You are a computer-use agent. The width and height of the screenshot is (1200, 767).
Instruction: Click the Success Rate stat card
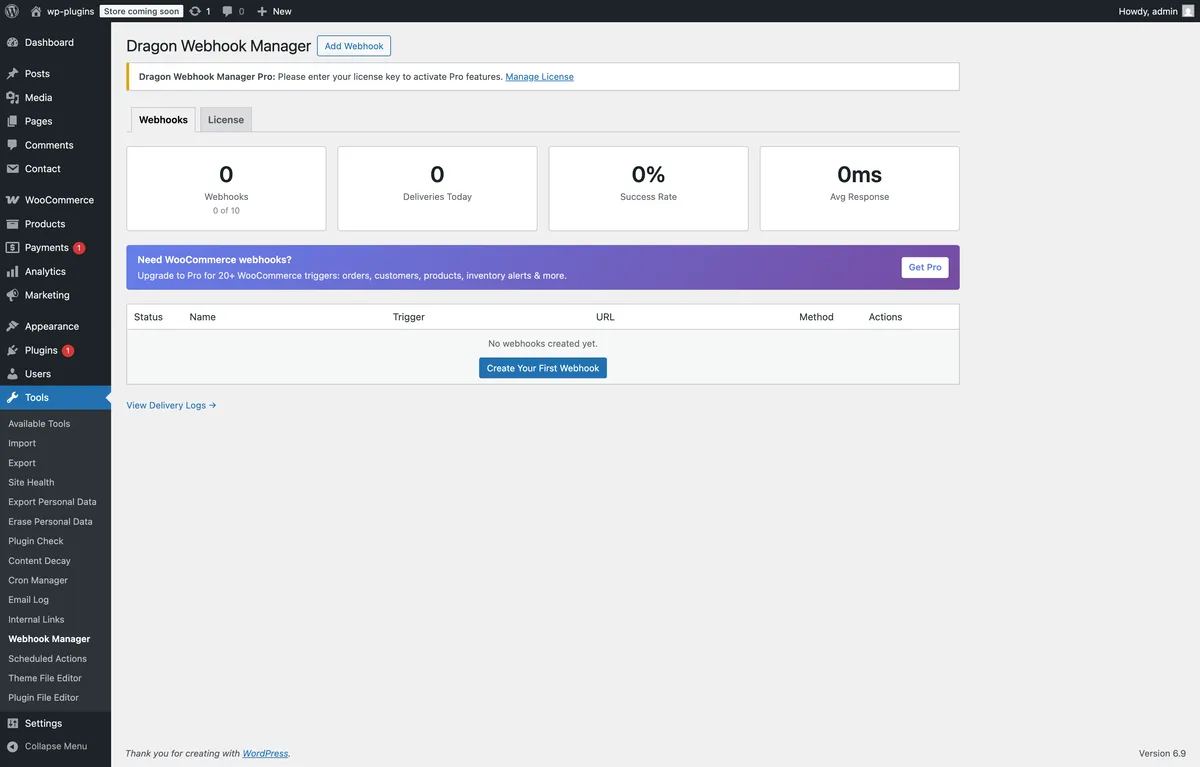point(648,188)
